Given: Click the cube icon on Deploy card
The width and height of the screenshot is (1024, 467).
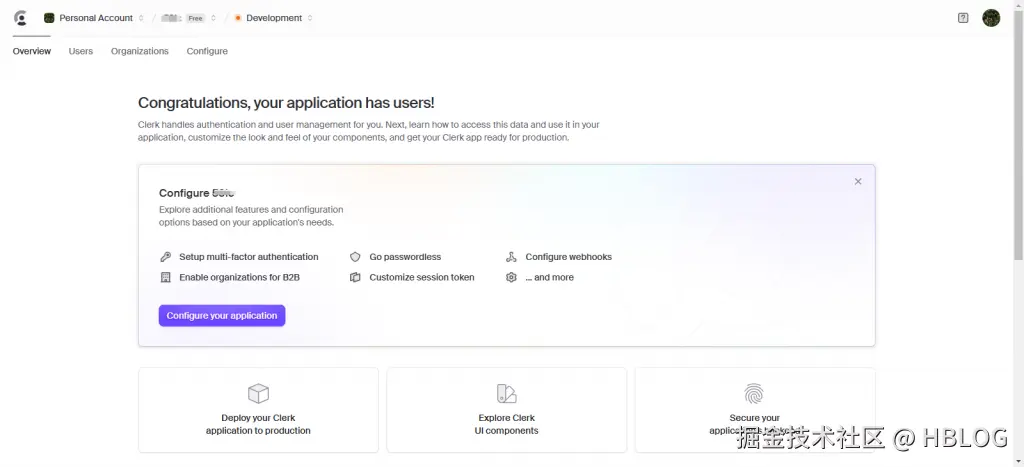Looking at the screenshot, I should pos(258,393).
